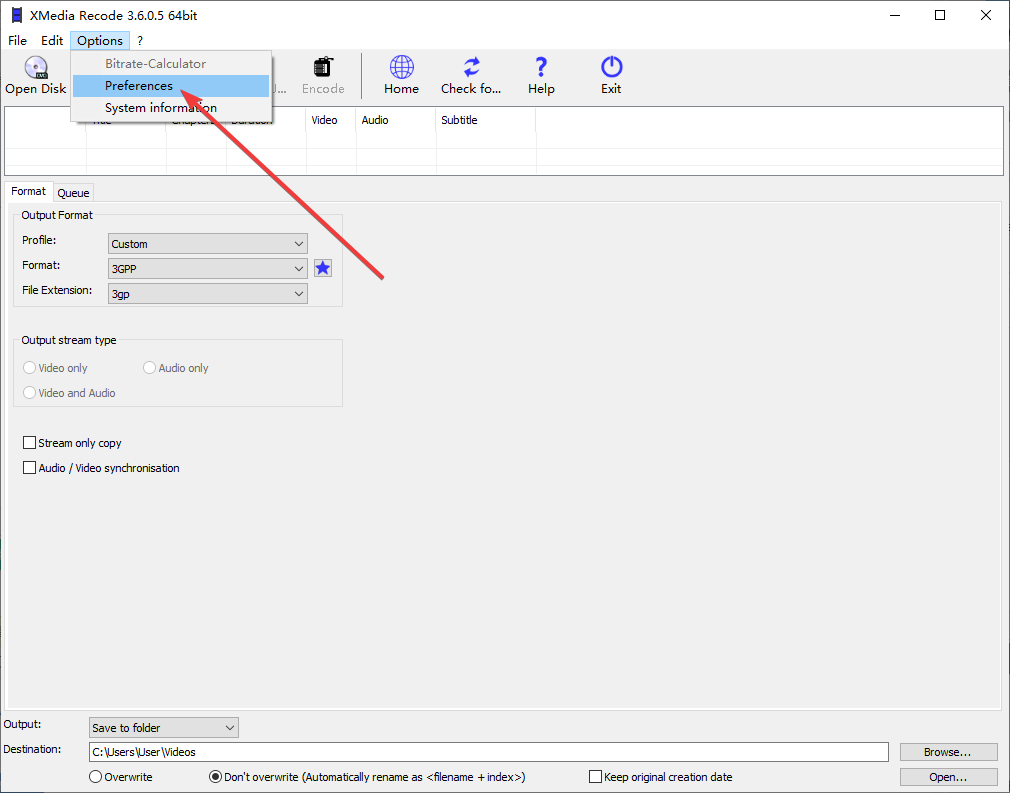Select System information menu entry

tap(171, 108)
